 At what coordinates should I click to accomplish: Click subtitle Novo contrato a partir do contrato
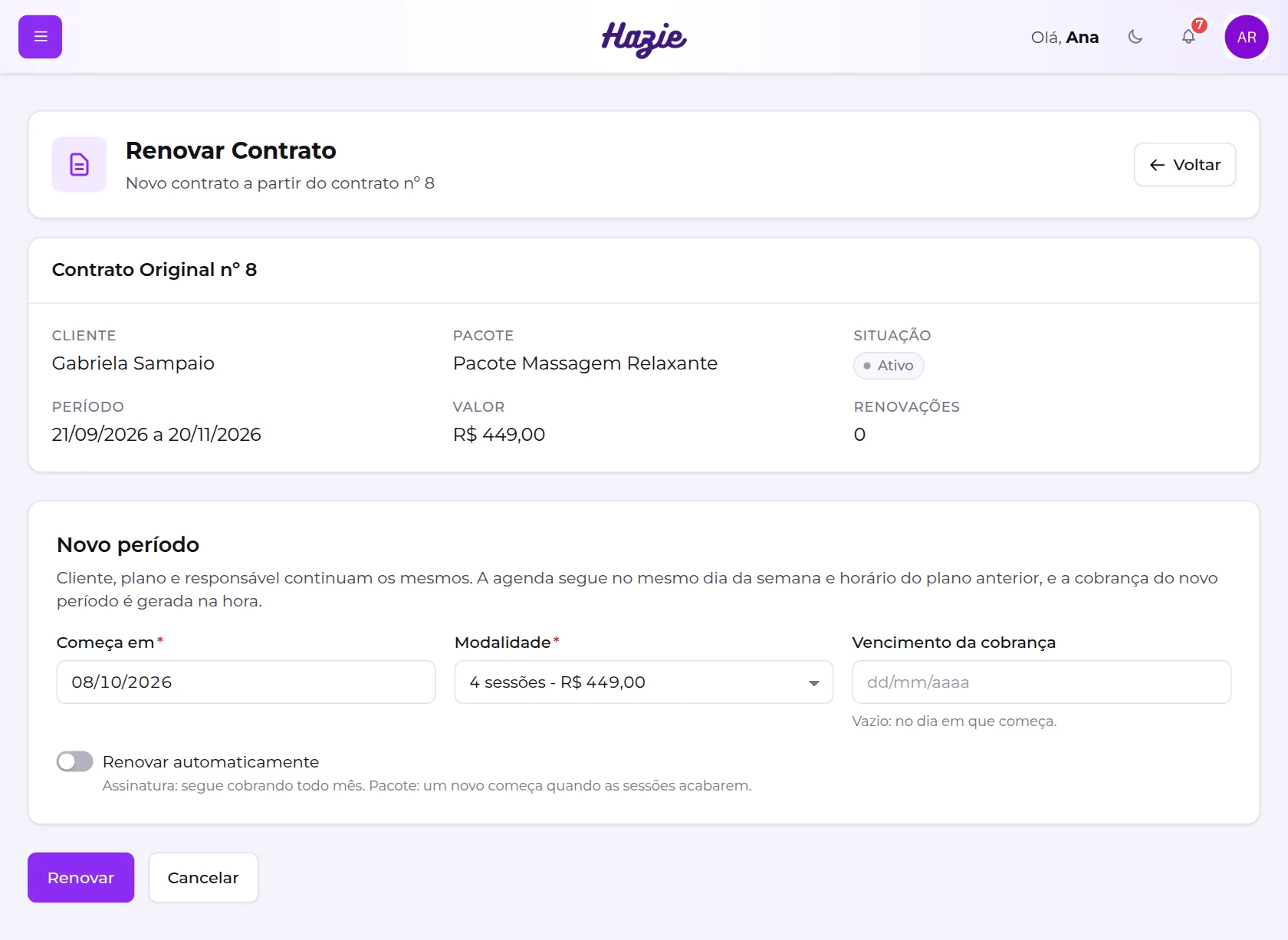pyautogui.click(x=280, y=183)
